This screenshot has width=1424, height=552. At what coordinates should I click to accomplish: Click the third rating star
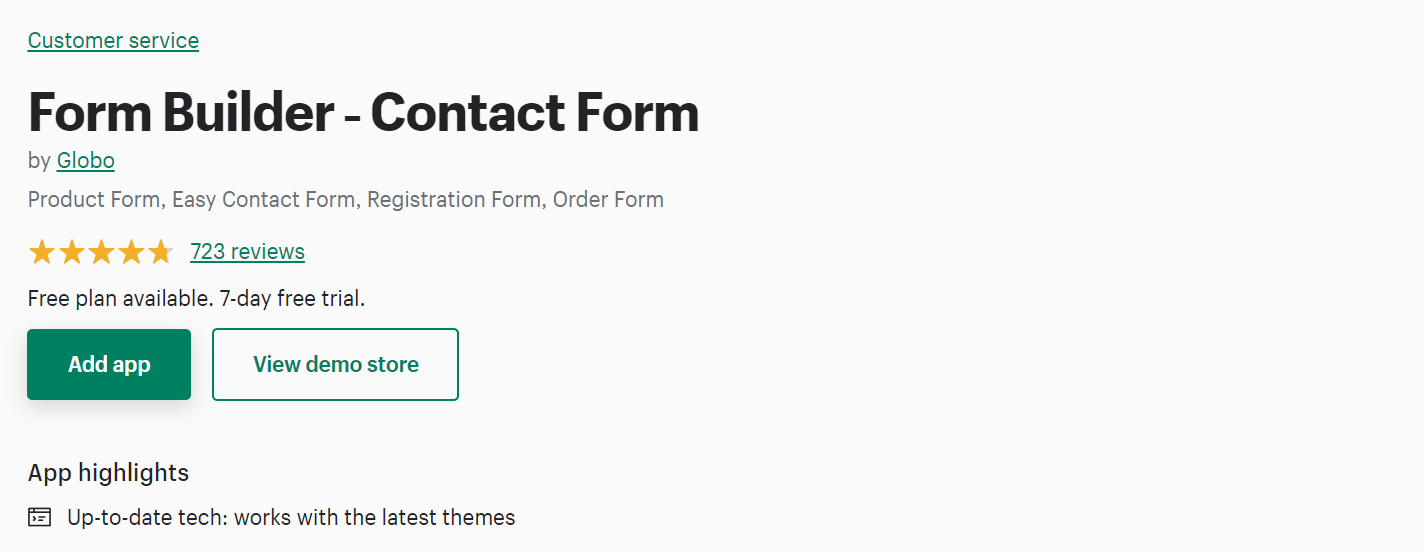click(101, 252)
